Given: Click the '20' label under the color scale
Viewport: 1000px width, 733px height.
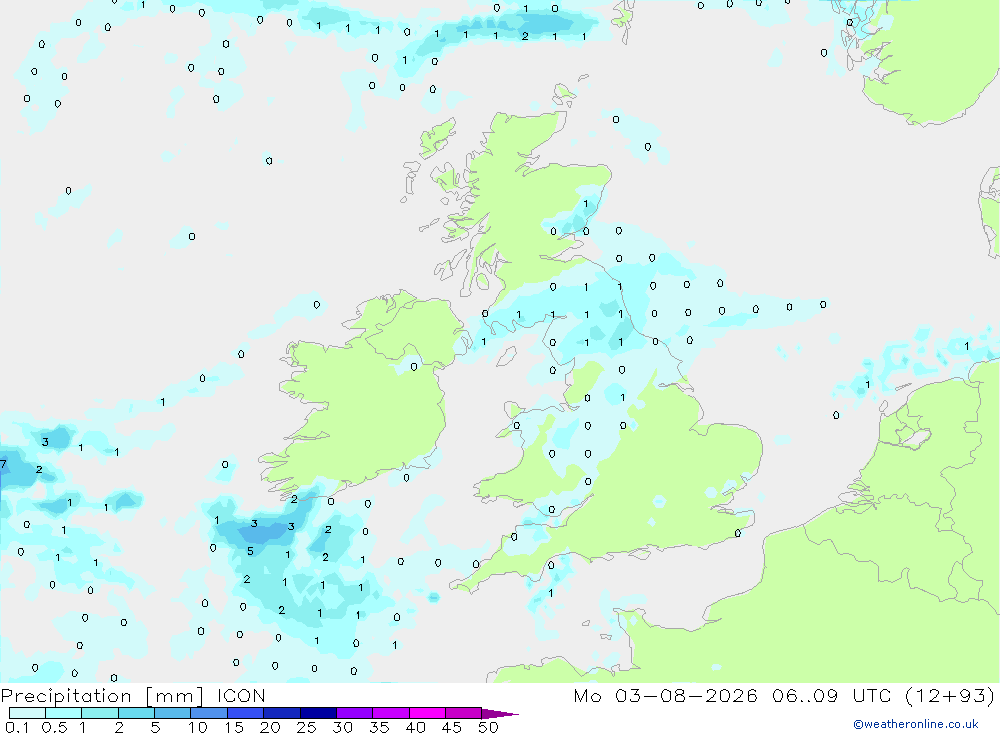Looking at the screenshot, I should coord(270,727).
